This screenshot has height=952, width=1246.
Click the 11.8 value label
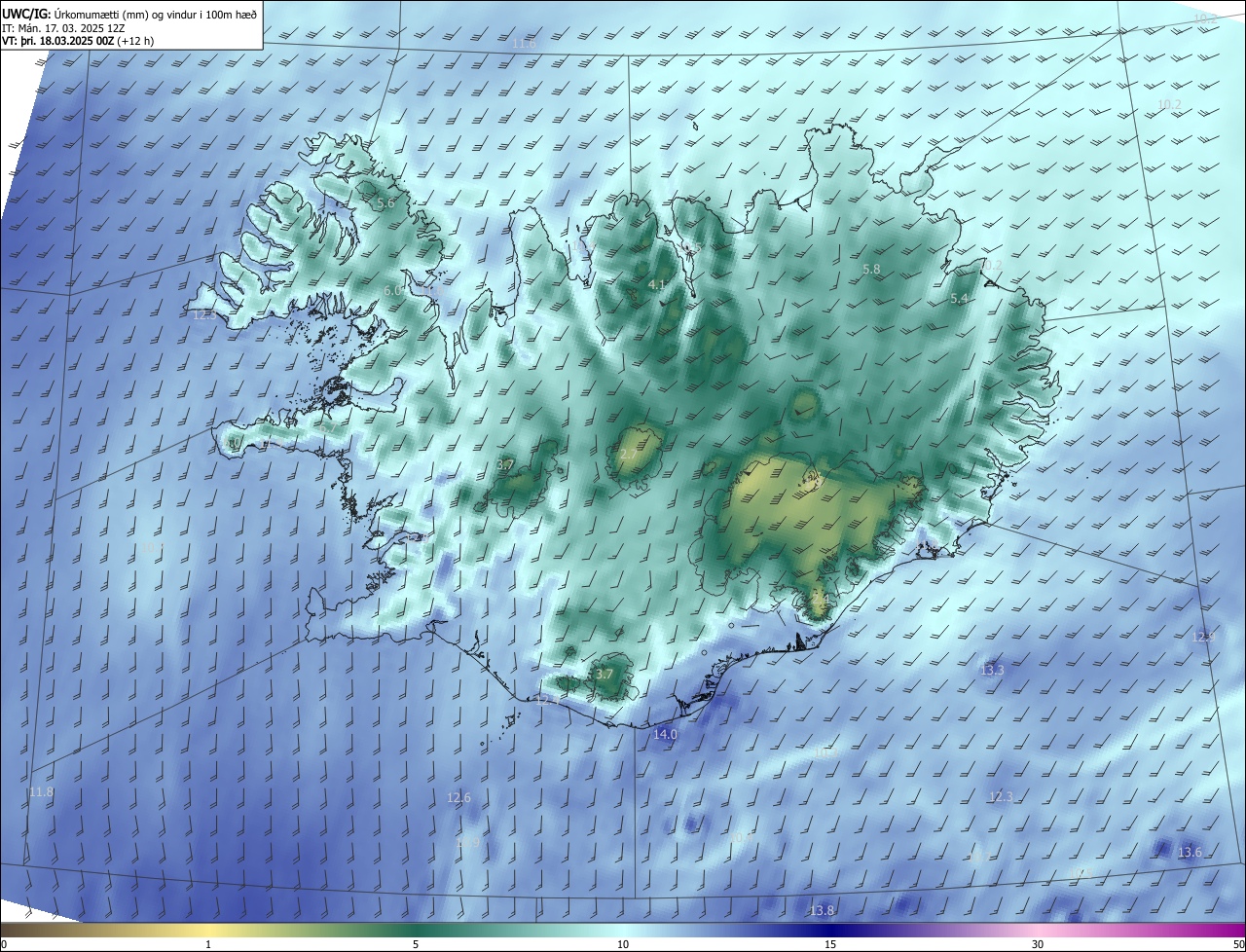point(41,792)
